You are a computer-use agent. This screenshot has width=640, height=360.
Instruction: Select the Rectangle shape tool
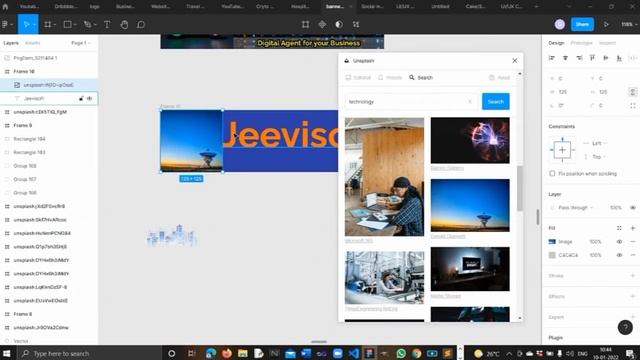[67, 24]
